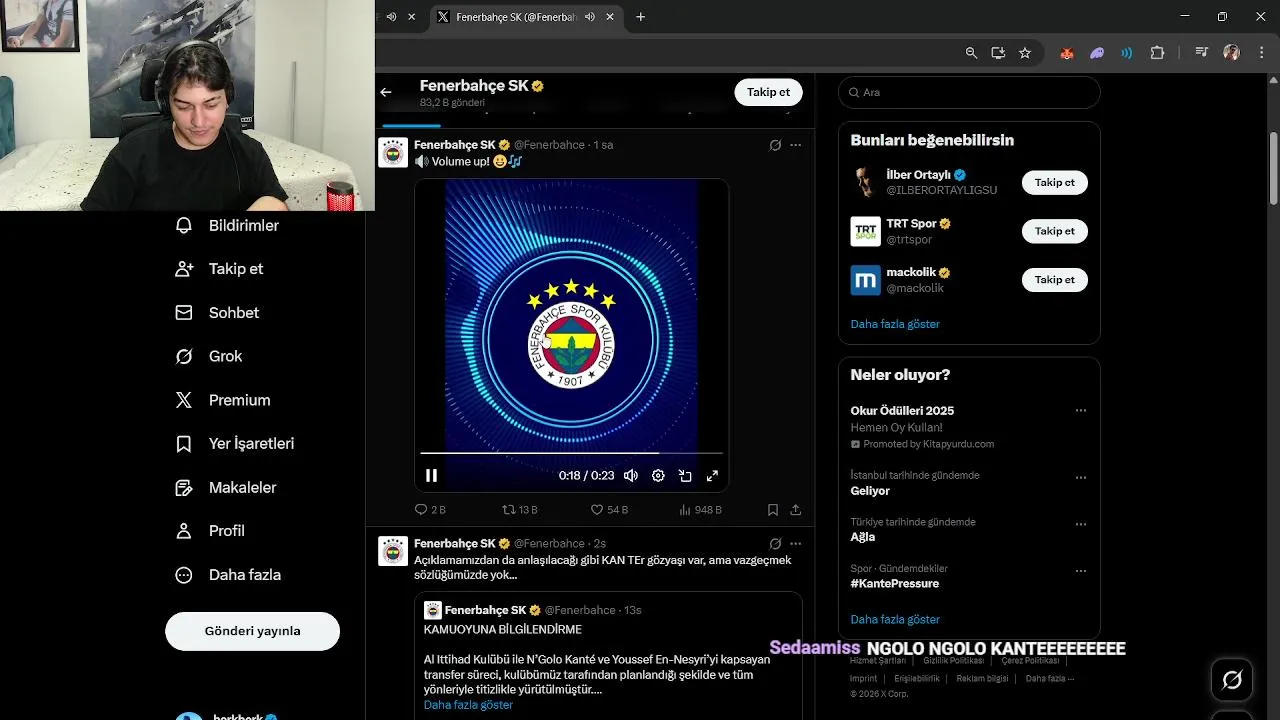Viewport: 1280px width, 720px height.
Task: Click the Grok icon on KAN TEr post
Action: tap(775, 544)
